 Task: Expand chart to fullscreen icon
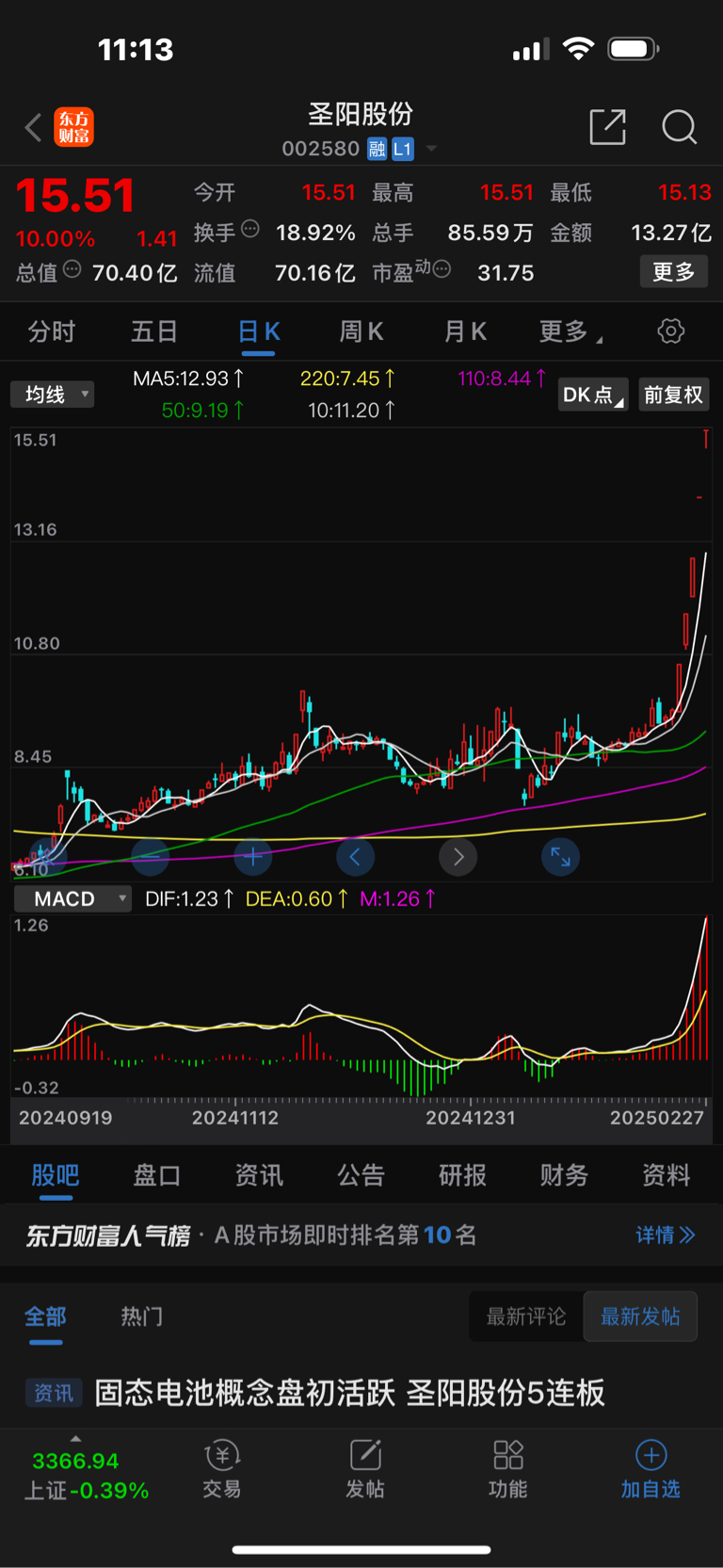tap(560, 857)
